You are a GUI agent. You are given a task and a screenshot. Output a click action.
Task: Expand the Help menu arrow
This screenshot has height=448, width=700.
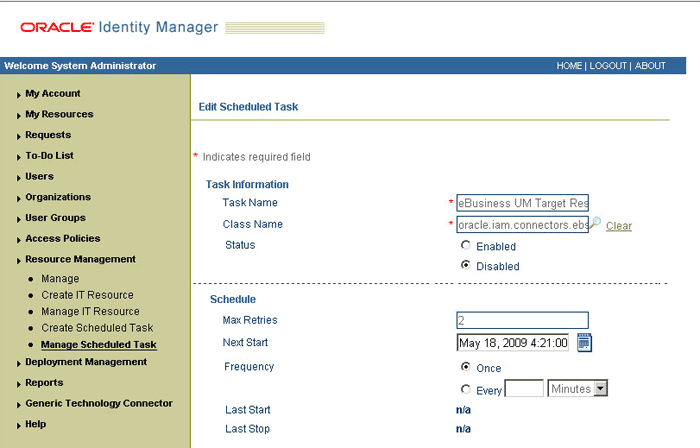19,426
